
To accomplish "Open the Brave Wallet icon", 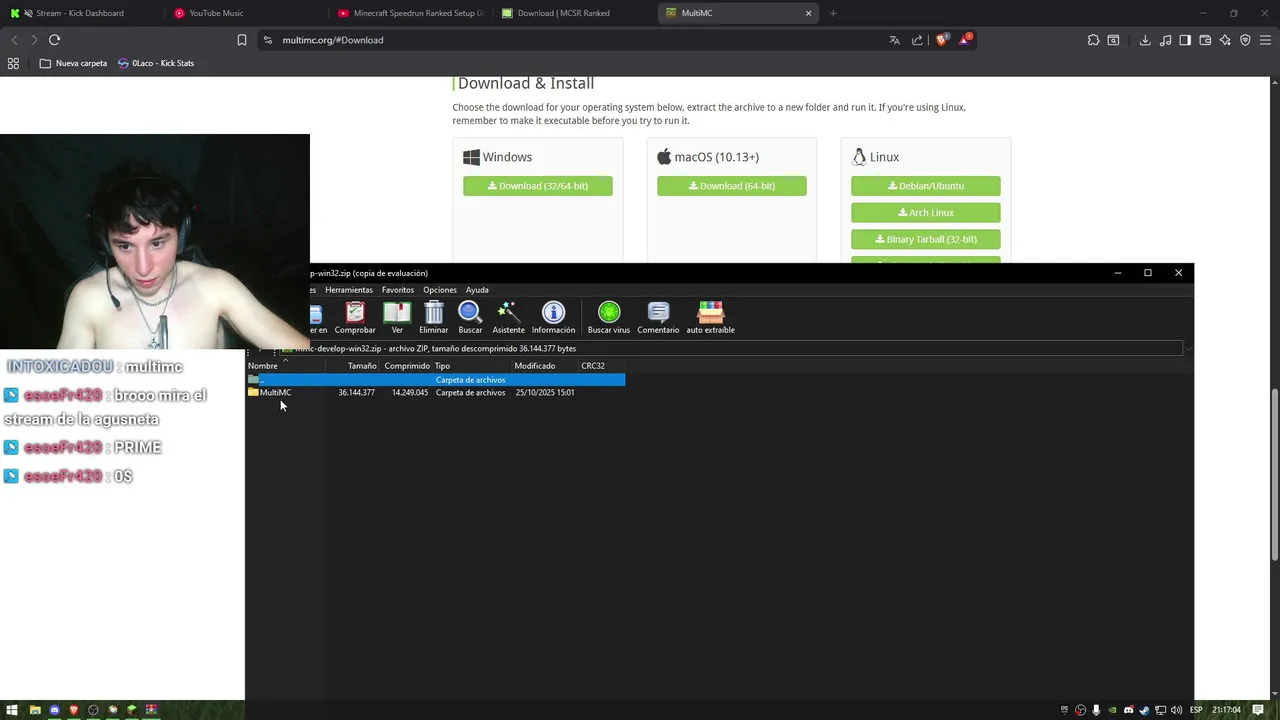I will pyautogui.click(x=1205, y=40).
